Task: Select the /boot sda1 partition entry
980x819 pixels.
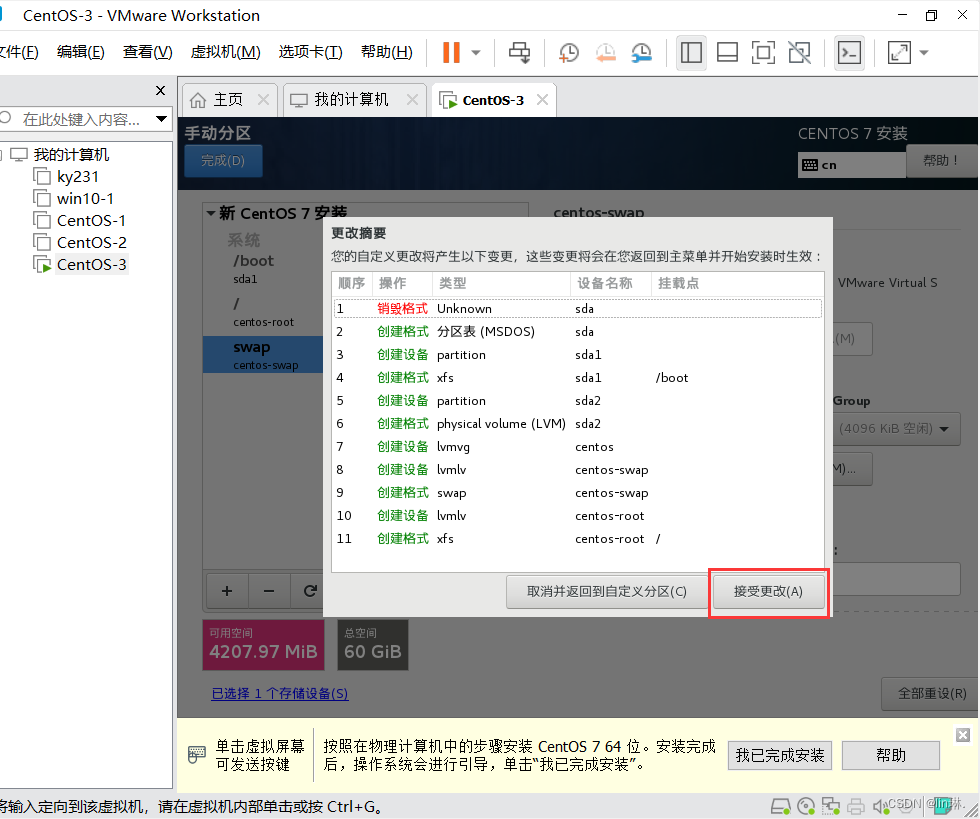Action: [x=262, y=269]
